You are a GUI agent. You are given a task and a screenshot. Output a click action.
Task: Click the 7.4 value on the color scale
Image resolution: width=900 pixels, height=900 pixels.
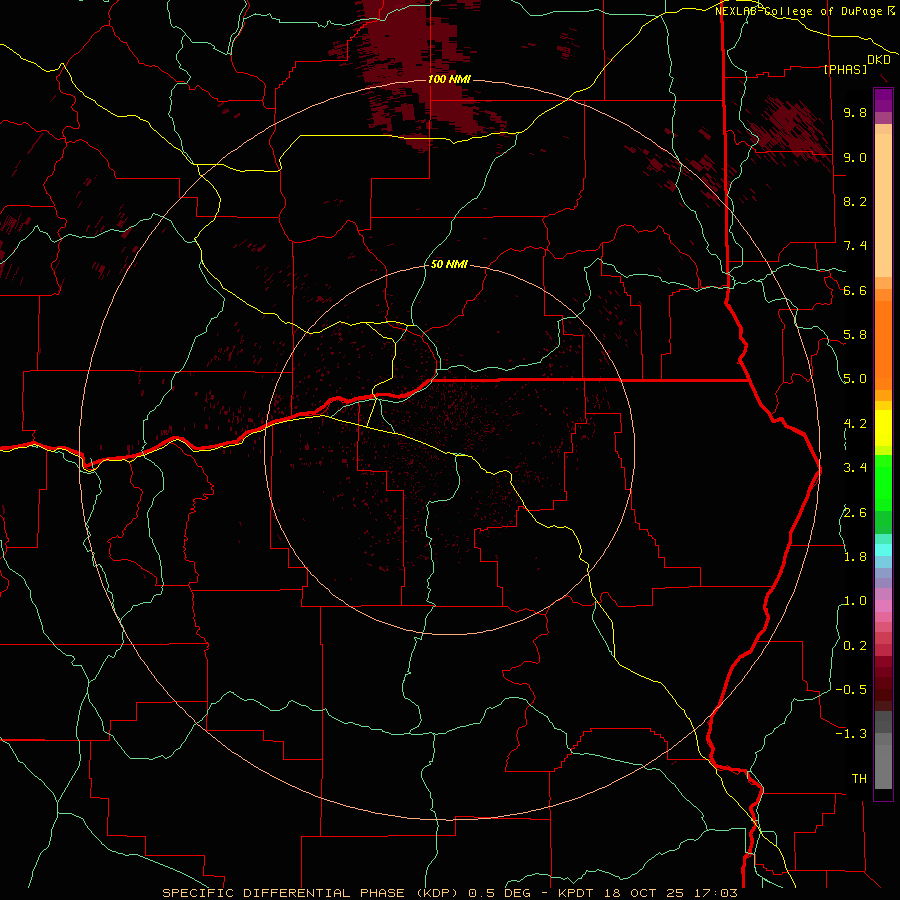click(x=855, y=246)
